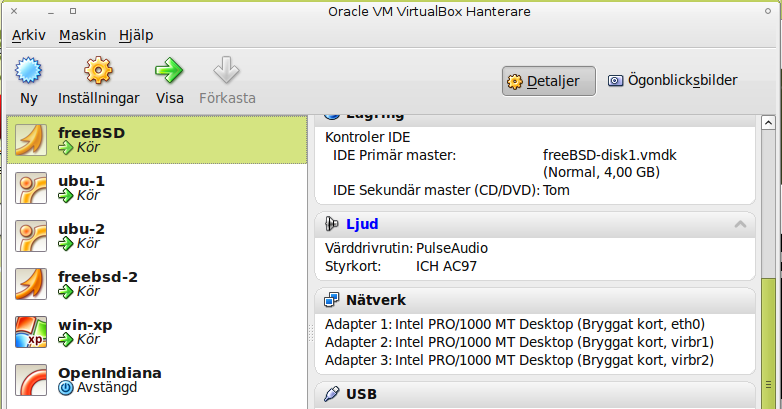Open the Maskin menu
782x409 pixels.
click(x=82, y=35)
